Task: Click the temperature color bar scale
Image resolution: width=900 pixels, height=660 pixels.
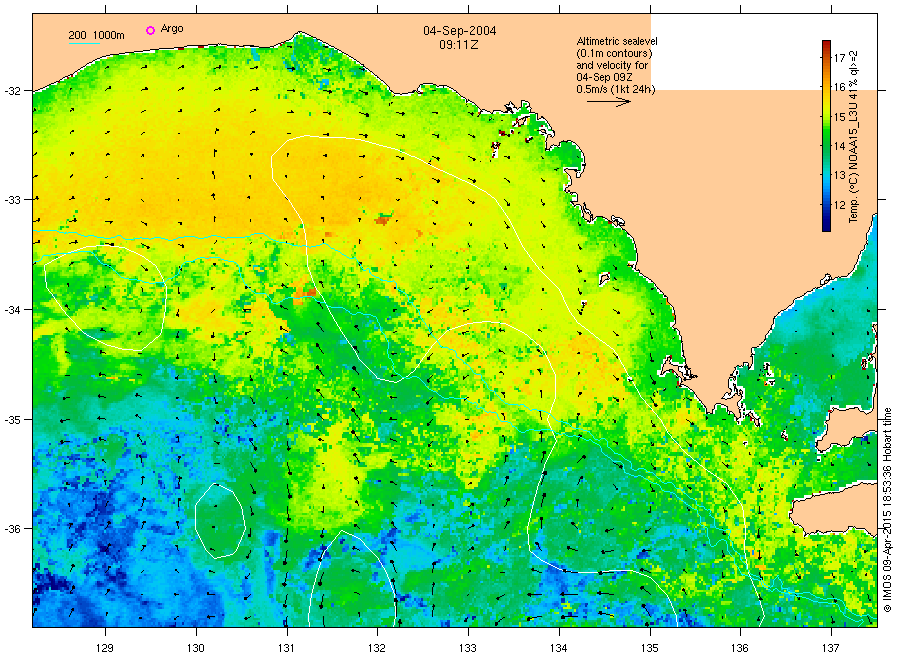Action: click(x=826, y=136)
